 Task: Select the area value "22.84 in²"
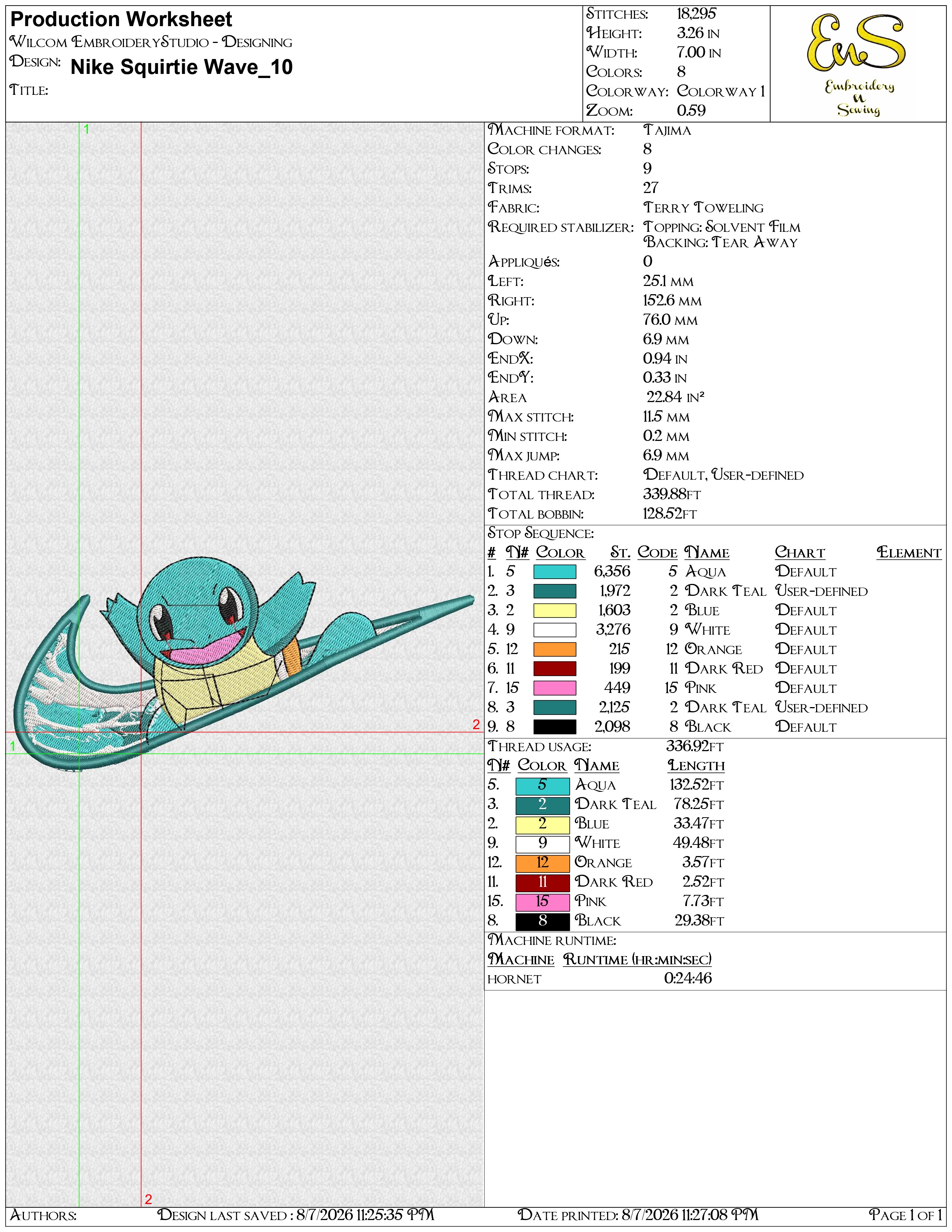(x=676, y=397)
